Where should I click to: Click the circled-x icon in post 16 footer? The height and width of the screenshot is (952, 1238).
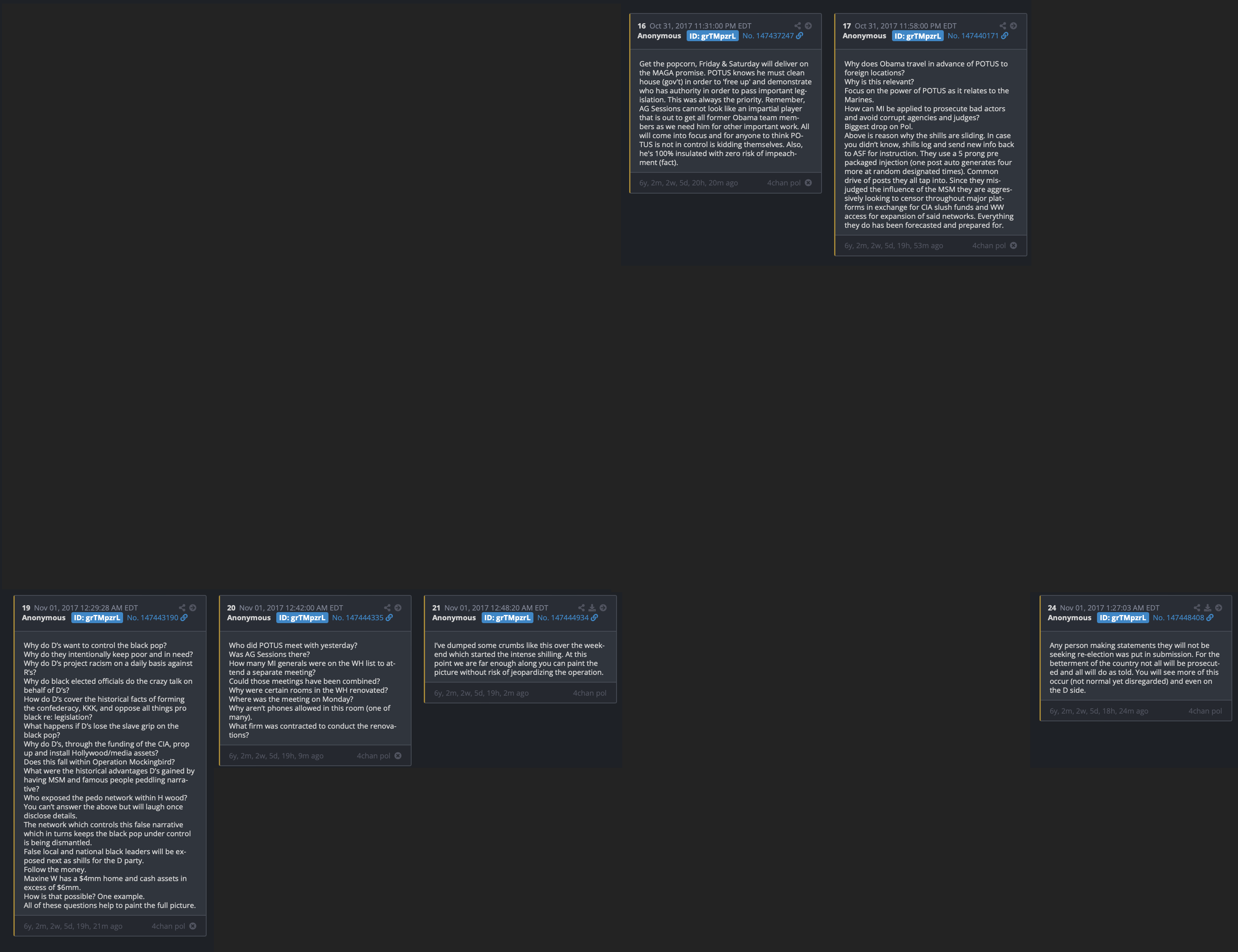tap(808, 183)
